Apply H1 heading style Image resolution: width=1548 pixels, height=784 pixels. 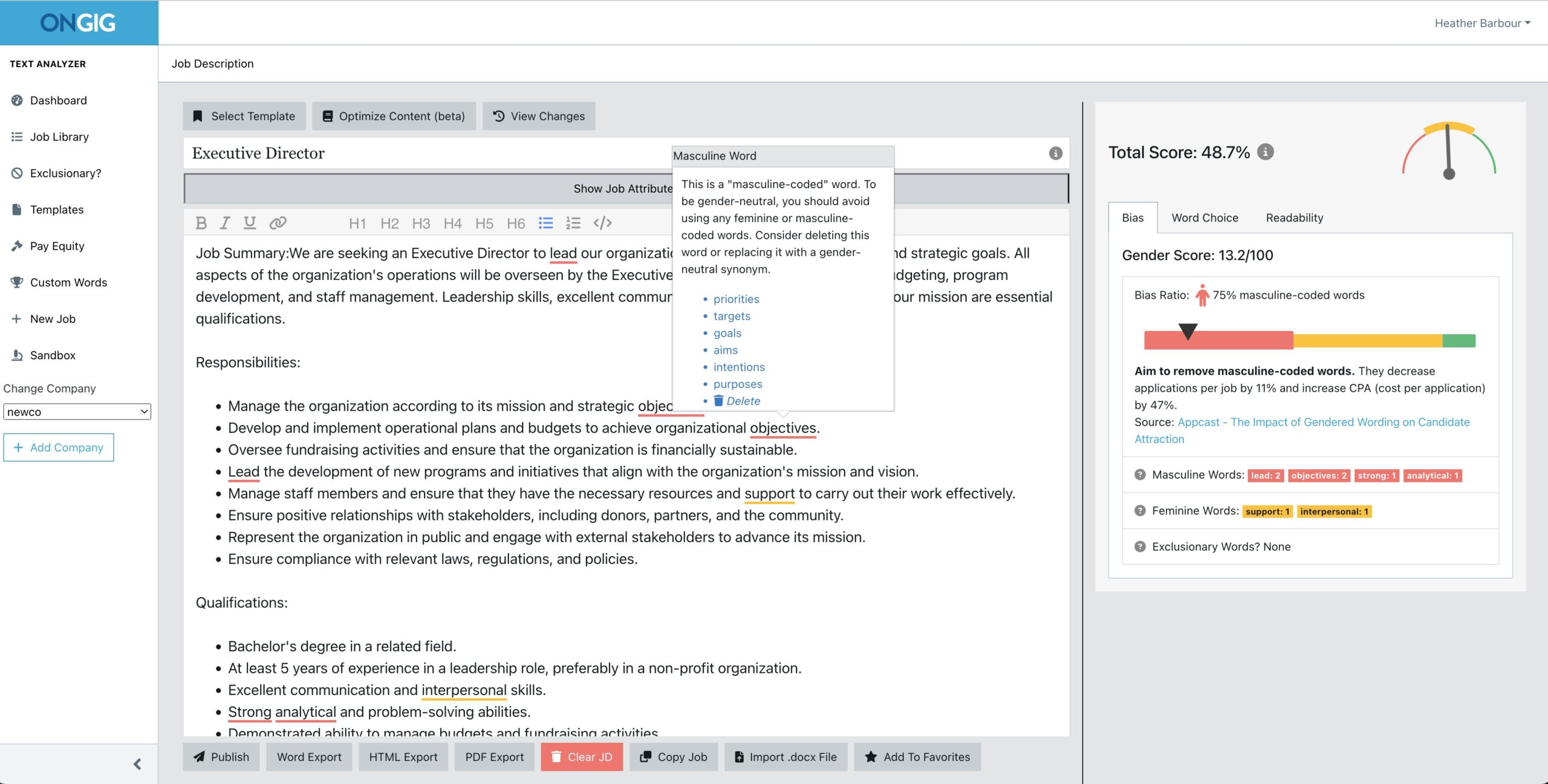pyautogui.click(x=357, y=224)
